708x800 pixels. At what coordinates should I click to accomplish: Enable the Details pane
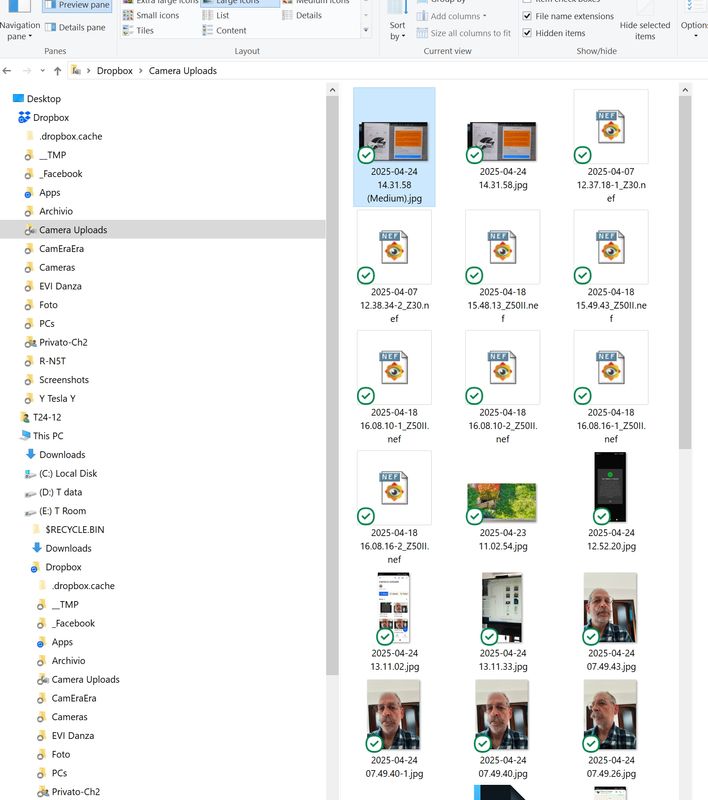pos(76,28)
